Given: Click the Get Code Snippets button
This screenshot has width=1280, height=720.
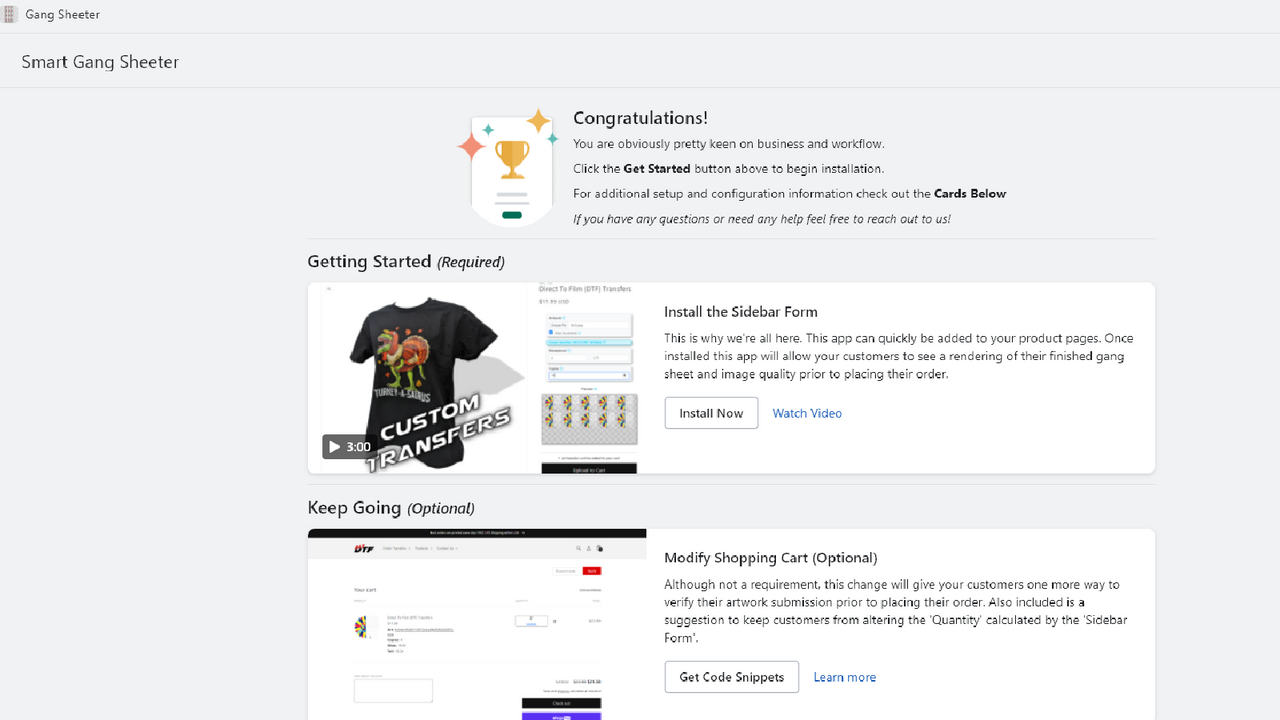Looking at the screenshot, I should coord(731,677).
